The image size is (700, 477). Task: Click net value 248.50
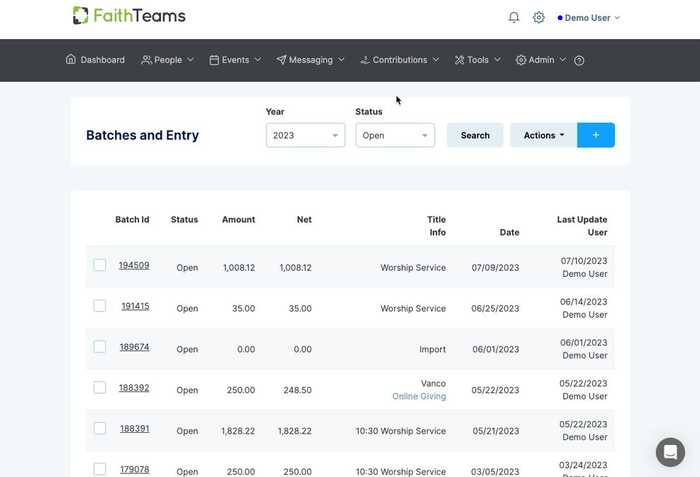297,390
